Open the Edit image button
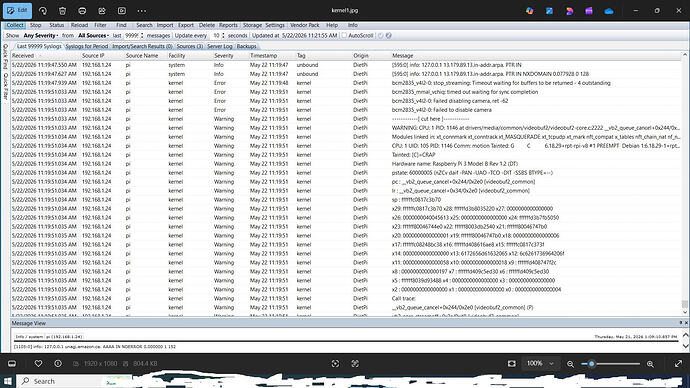 pos(17,11)
